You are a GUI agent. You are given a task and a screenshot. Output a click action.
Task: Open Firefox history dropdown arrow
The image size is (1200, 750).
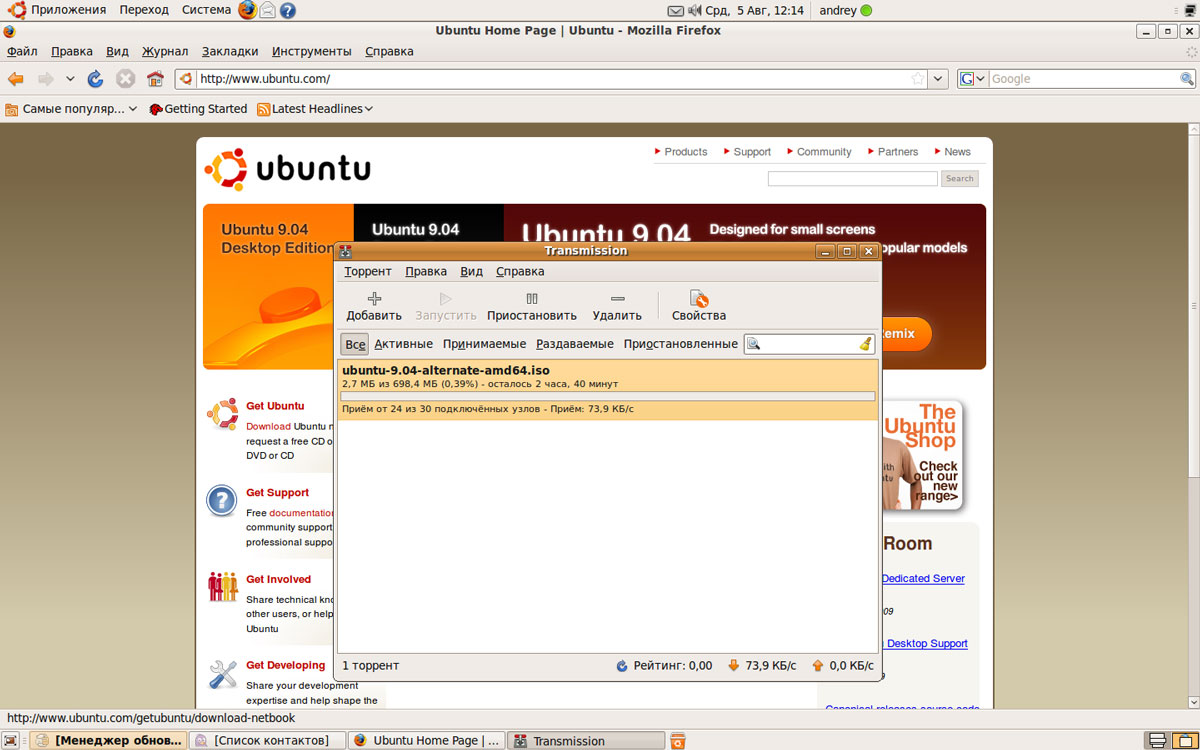coord(70,79)
